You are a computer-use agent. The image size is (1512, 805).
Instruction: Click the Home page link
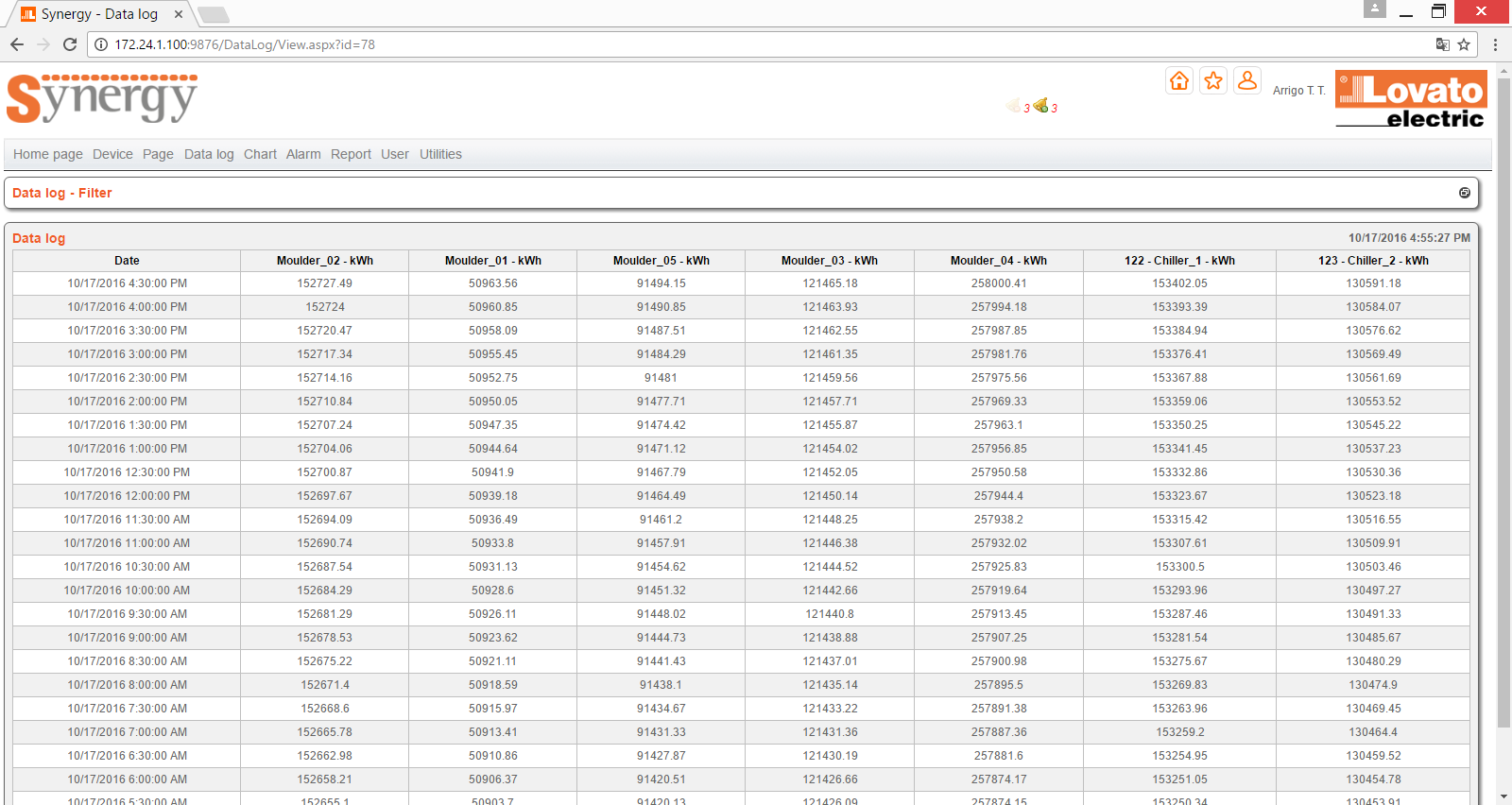click(48, 154)
